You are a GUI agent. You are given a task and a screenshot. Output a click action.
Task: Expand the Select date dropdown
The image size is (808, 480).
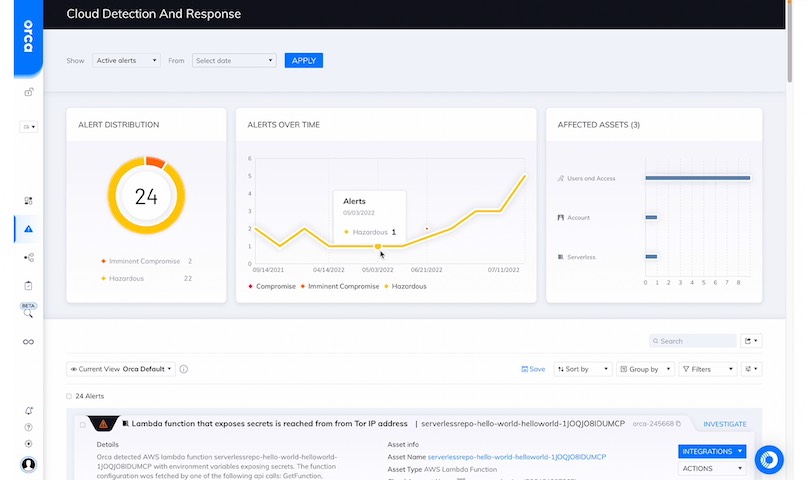click(x=233, y=61)
